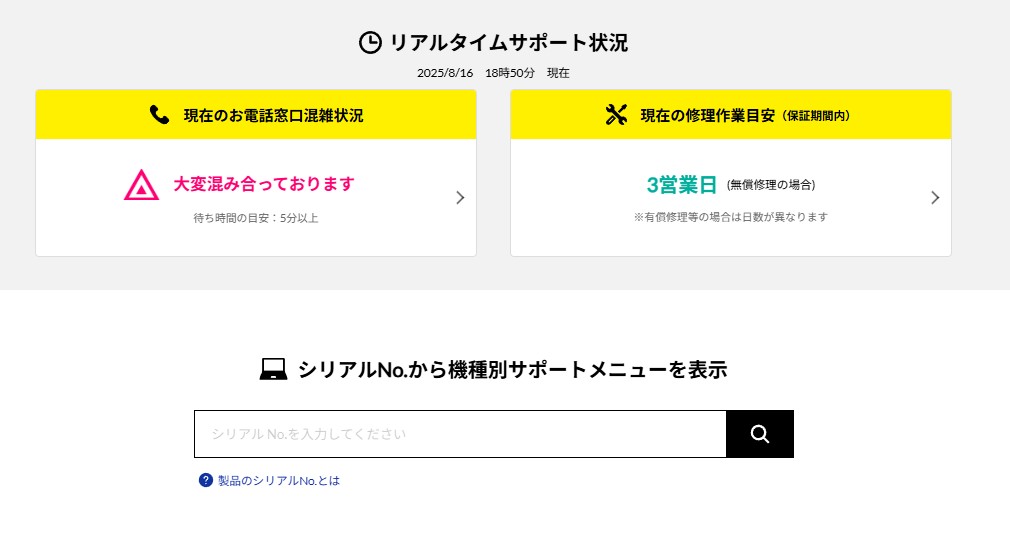Click the wrench and screwdriver repair icon
The image size is (1010, 556).
pyautogui.click(x=616, y=115)
